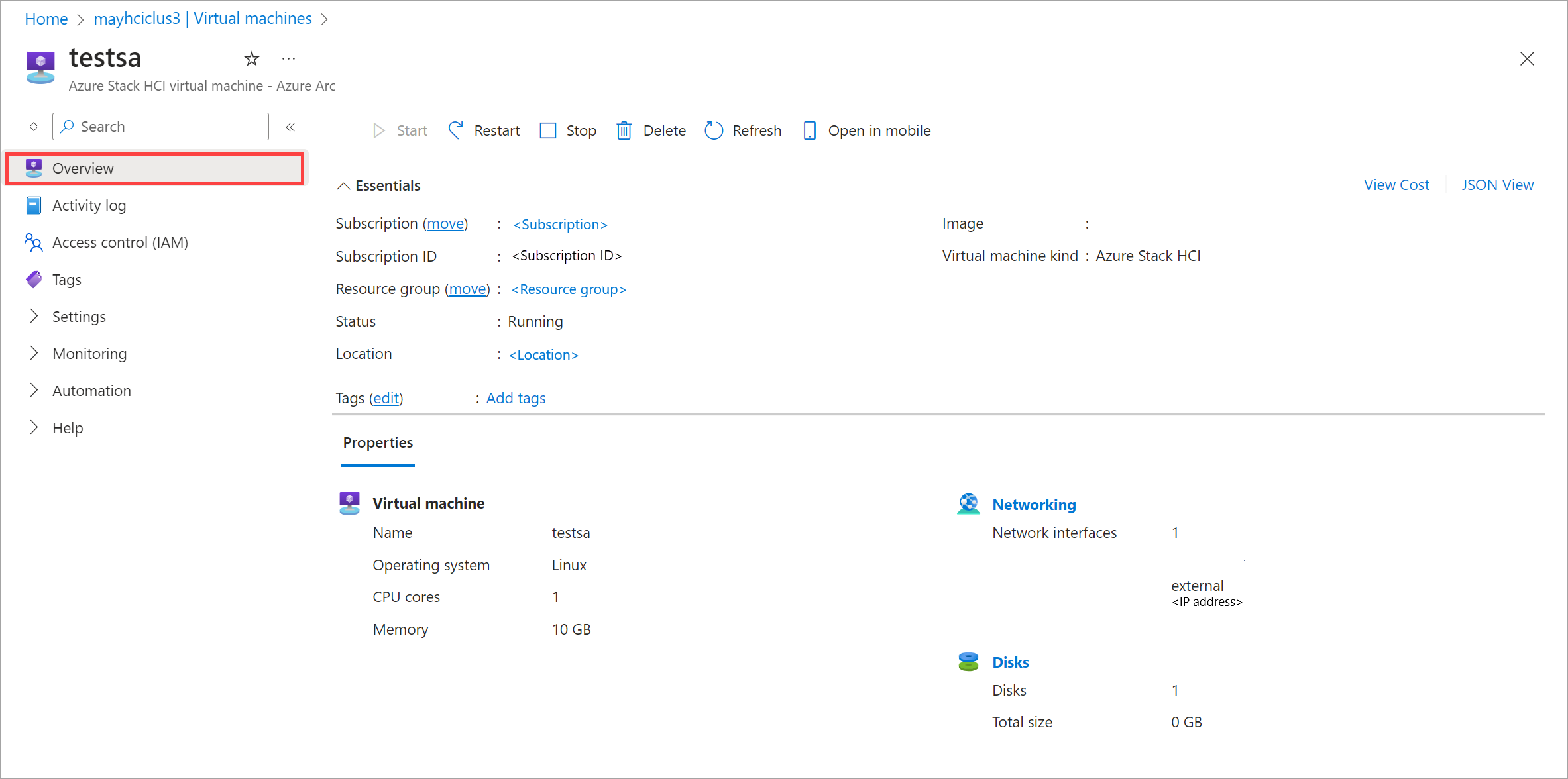Expand the Settings section
Viewport: 1568px width, 779px height.
(34, 317)
